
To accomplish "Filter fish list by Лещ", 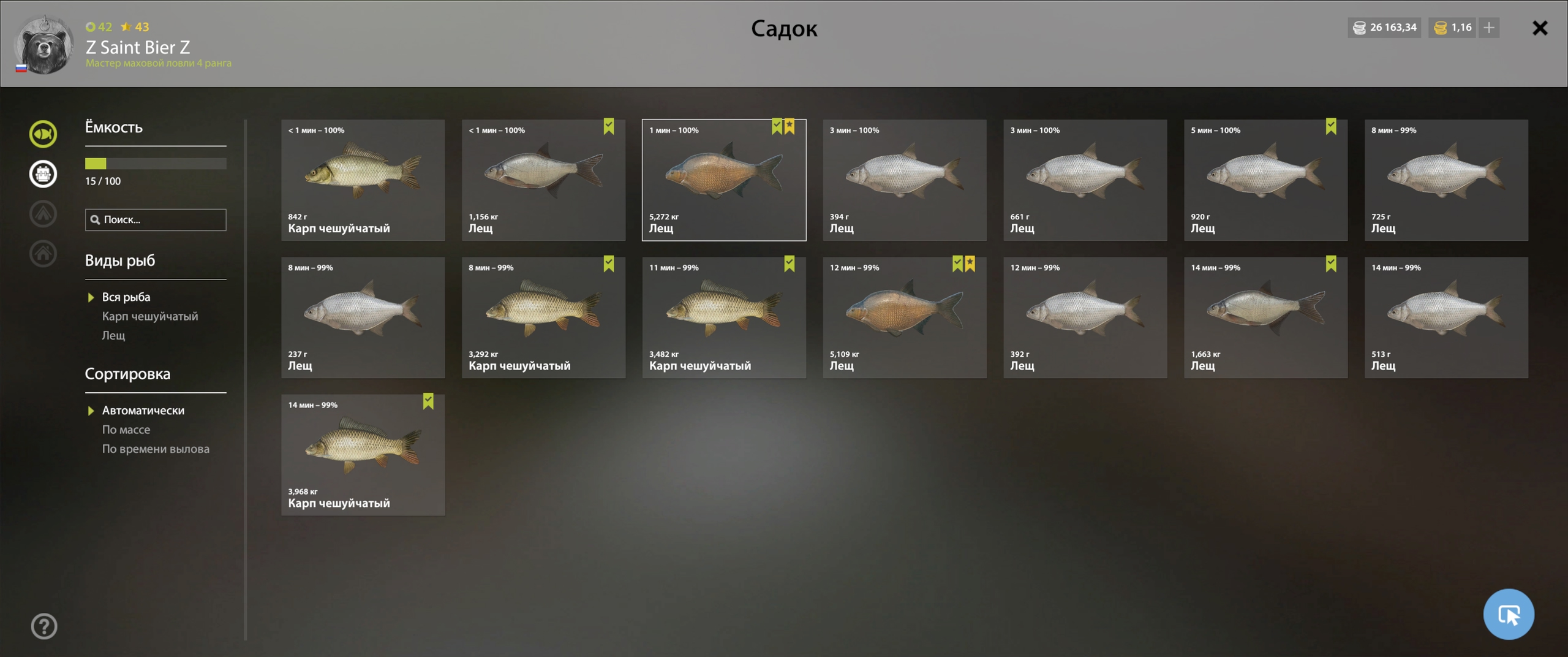I will tap(113, 335).
